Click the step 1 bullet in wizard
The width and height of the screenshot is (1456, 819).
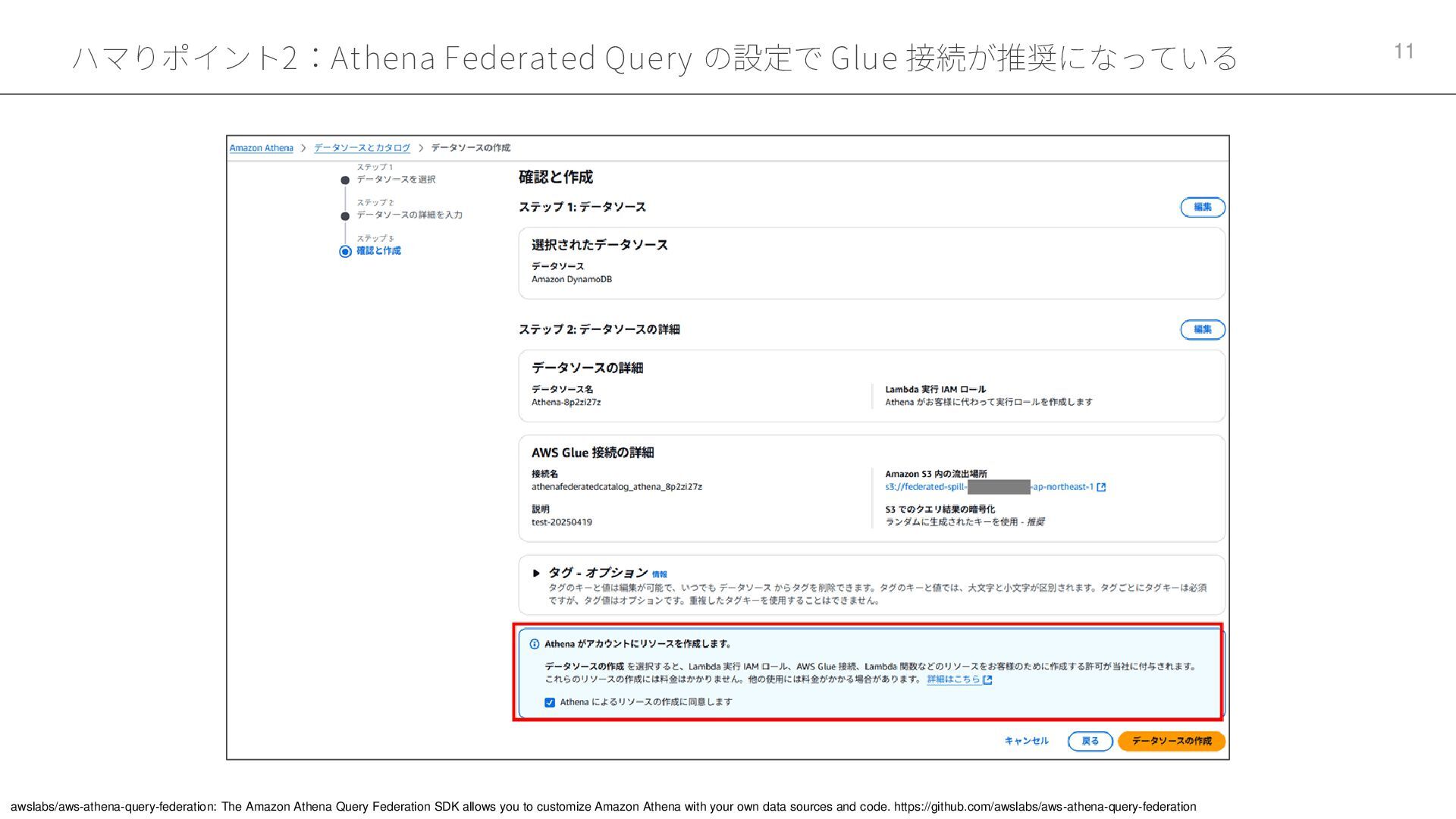click(x=345, y=180)
